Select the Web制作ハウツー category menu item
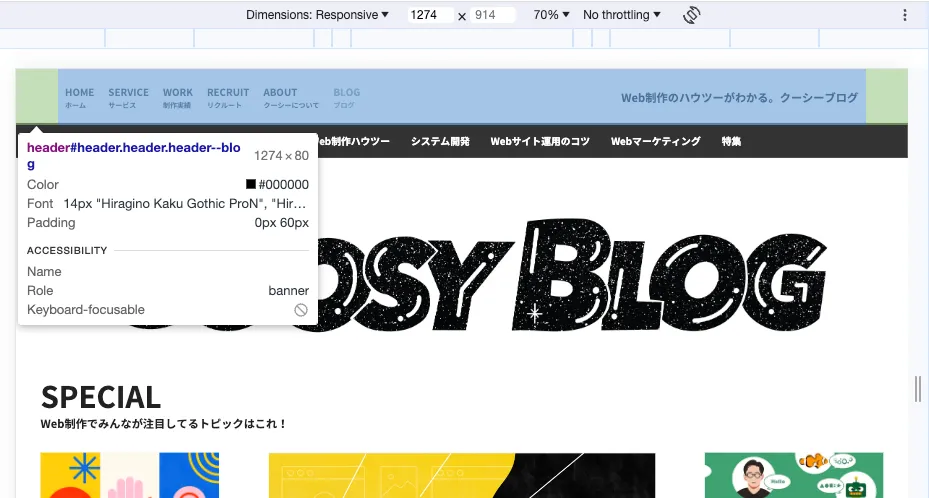929x498 pixels. [x=354, y=142]
